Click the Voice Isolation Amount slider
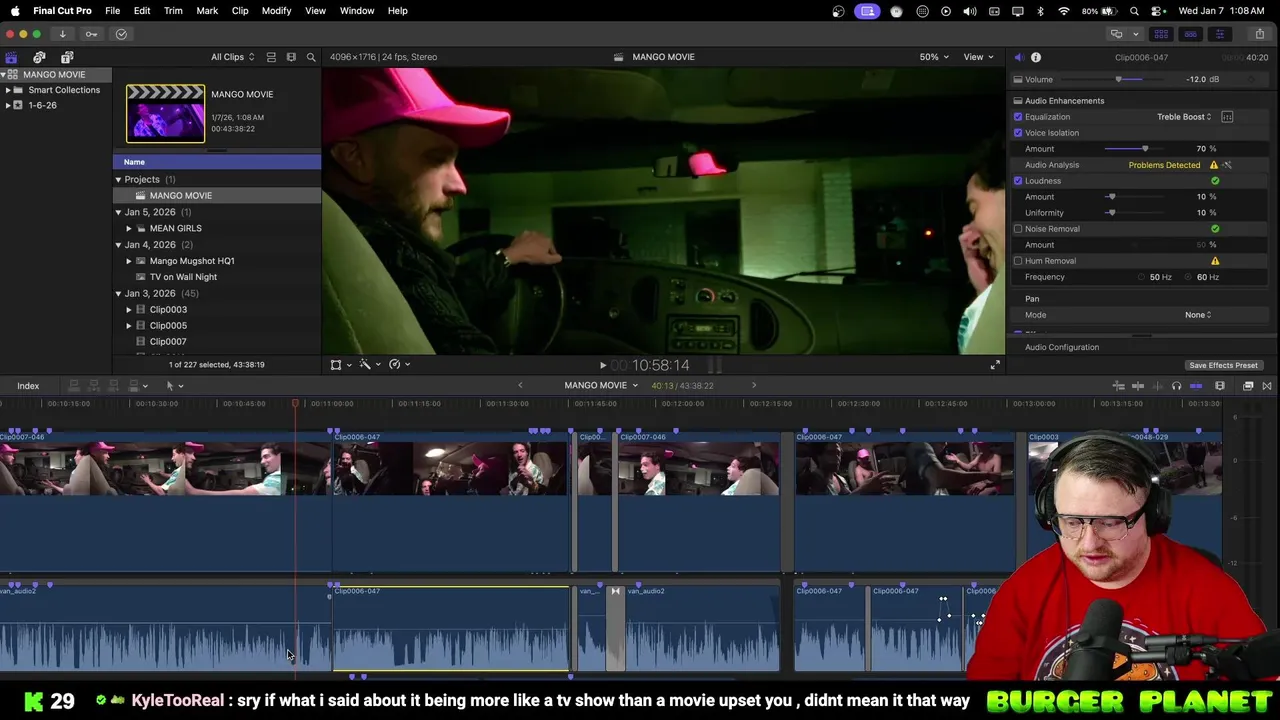Image resolution: width=1280 pixels, height=720 pixels. [x=1133, y=149]
